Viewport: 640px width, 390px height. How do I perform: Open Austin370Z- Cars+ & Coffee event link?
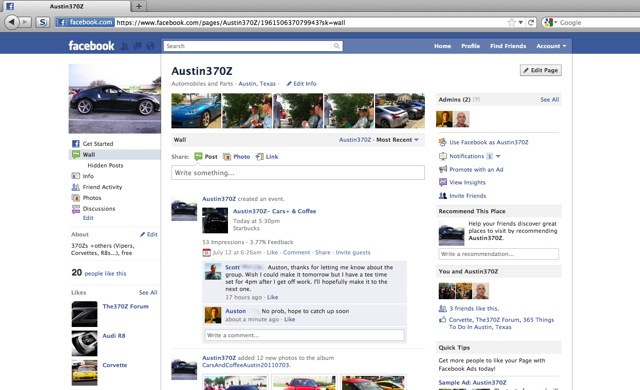pos(275,211)
